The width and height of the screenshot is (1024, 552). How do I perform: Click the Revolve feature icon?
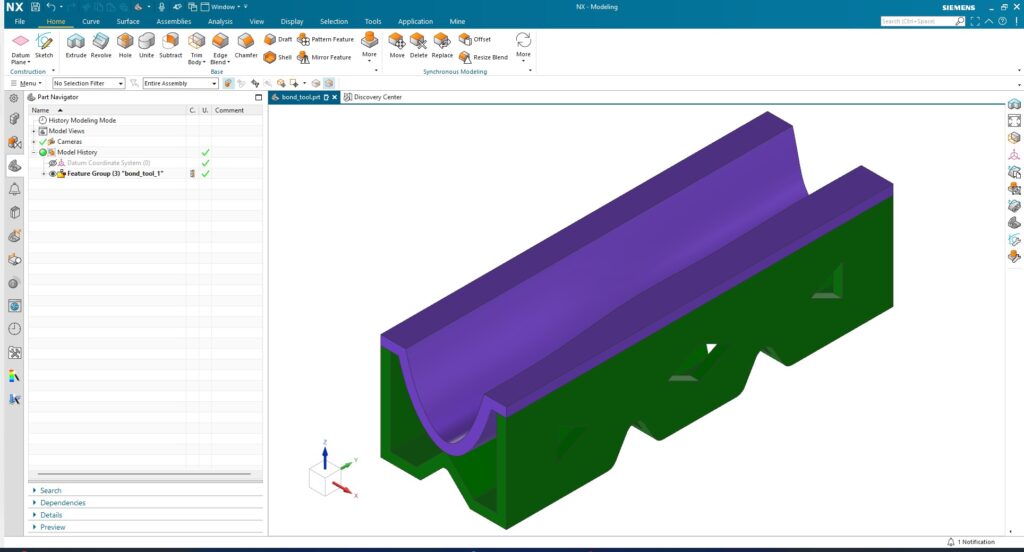[x=101, y=44]
